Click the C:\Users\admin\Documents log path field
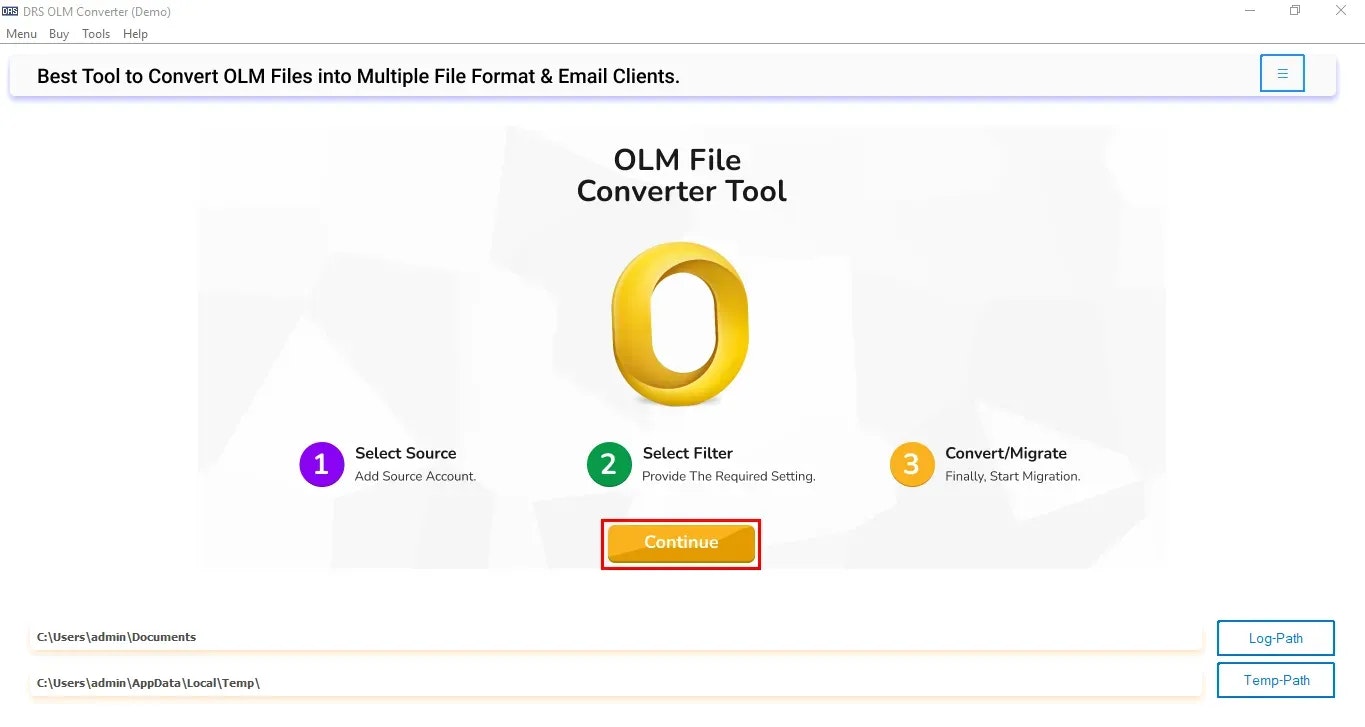 tap(616, 637)
